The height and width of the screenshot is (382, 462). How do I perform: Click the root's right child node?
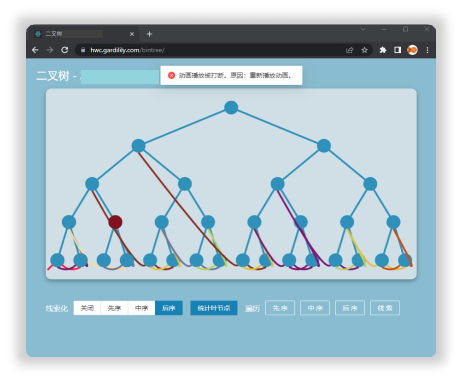(324, 146)
